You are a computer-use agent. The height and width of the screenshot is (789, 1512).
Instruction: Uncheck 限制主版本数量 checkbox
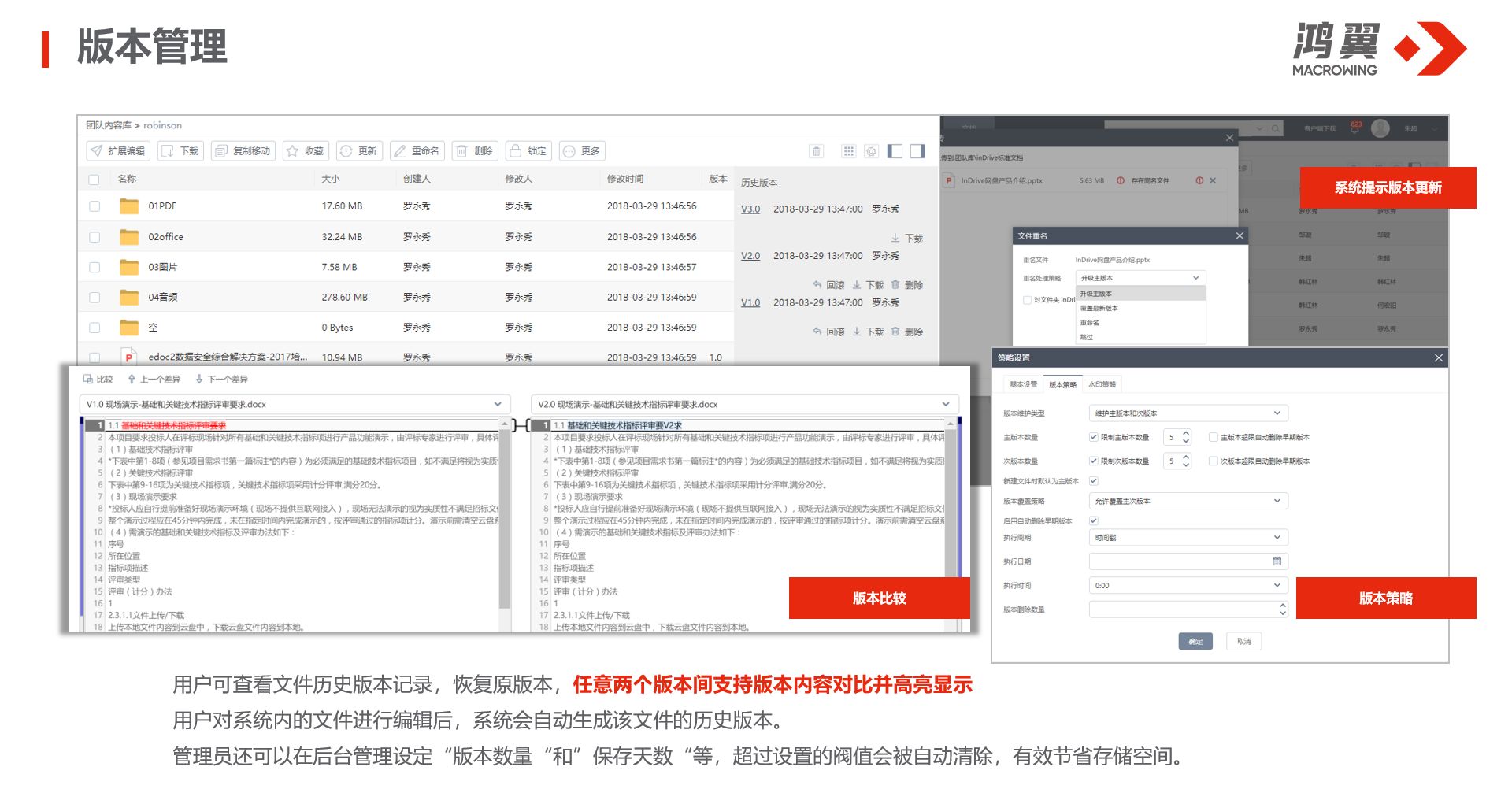point(1093,437)
